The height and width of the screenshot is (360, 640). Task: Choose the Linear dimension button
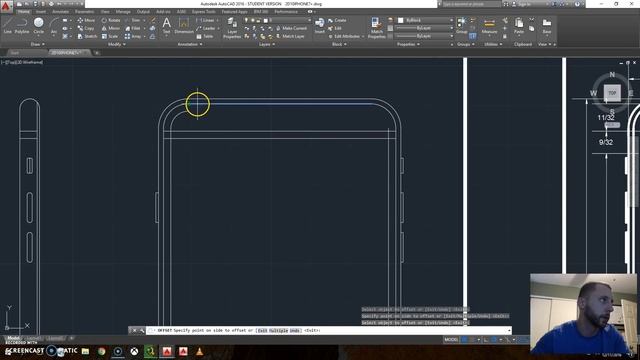[205, 20]
